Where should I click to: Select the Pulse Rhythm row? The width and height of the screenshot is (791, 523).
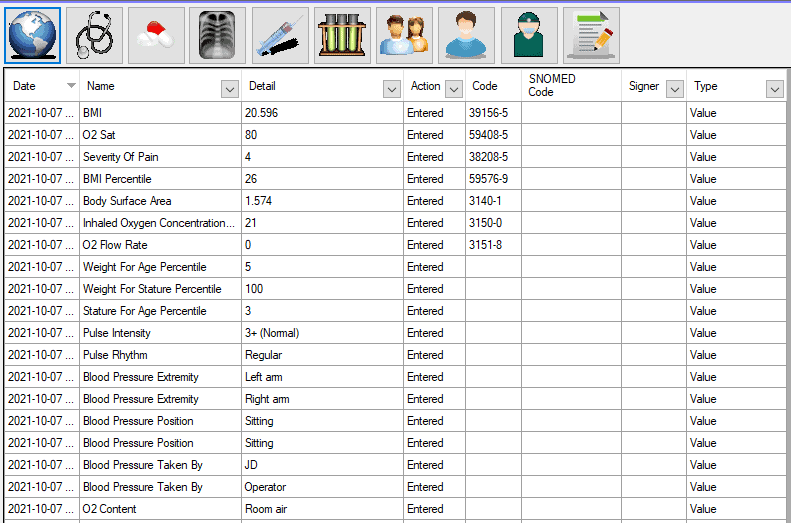(x=396, y=355)
